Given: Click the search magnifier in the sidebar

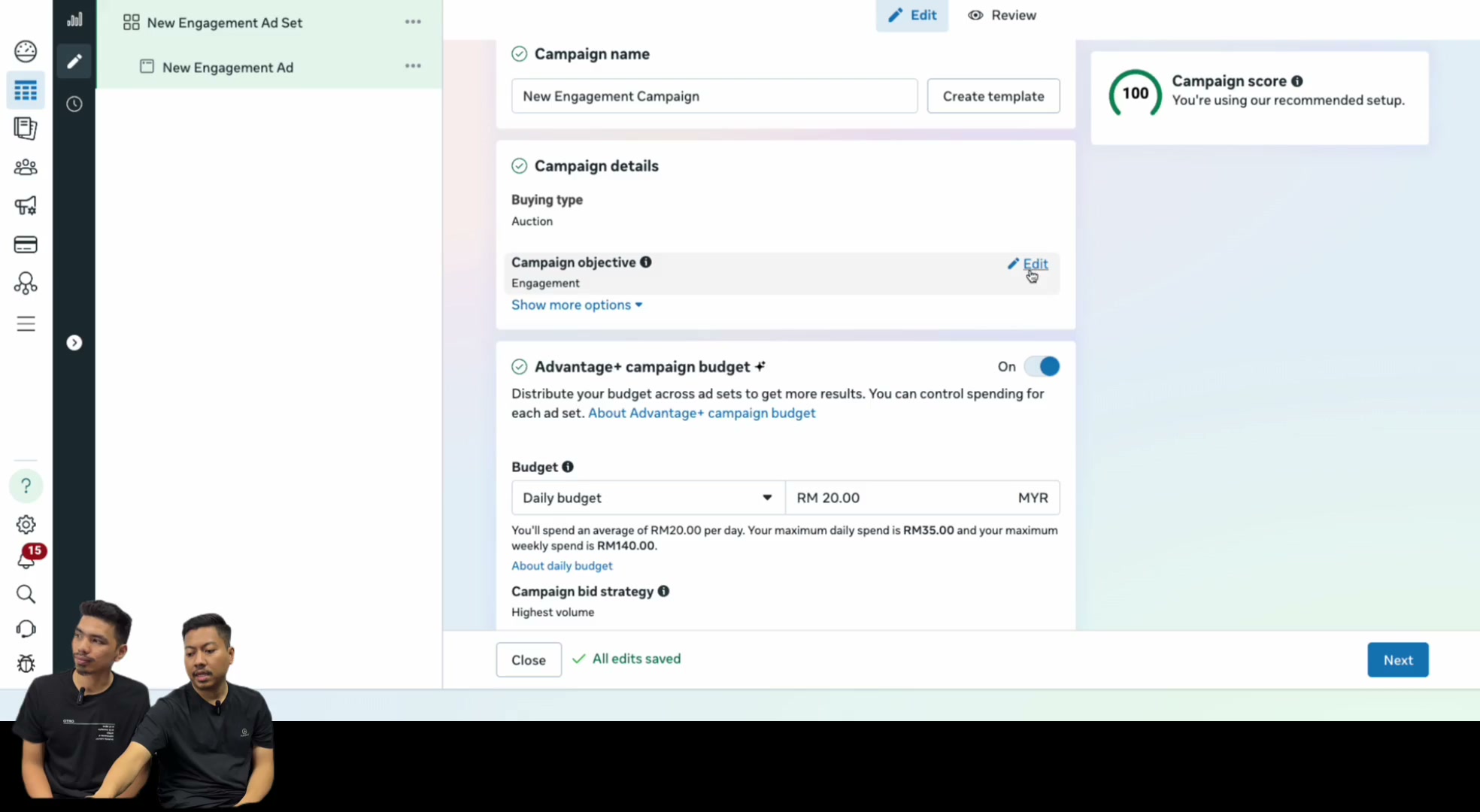Looking at the screenshot, I should (x=26, y=594).
